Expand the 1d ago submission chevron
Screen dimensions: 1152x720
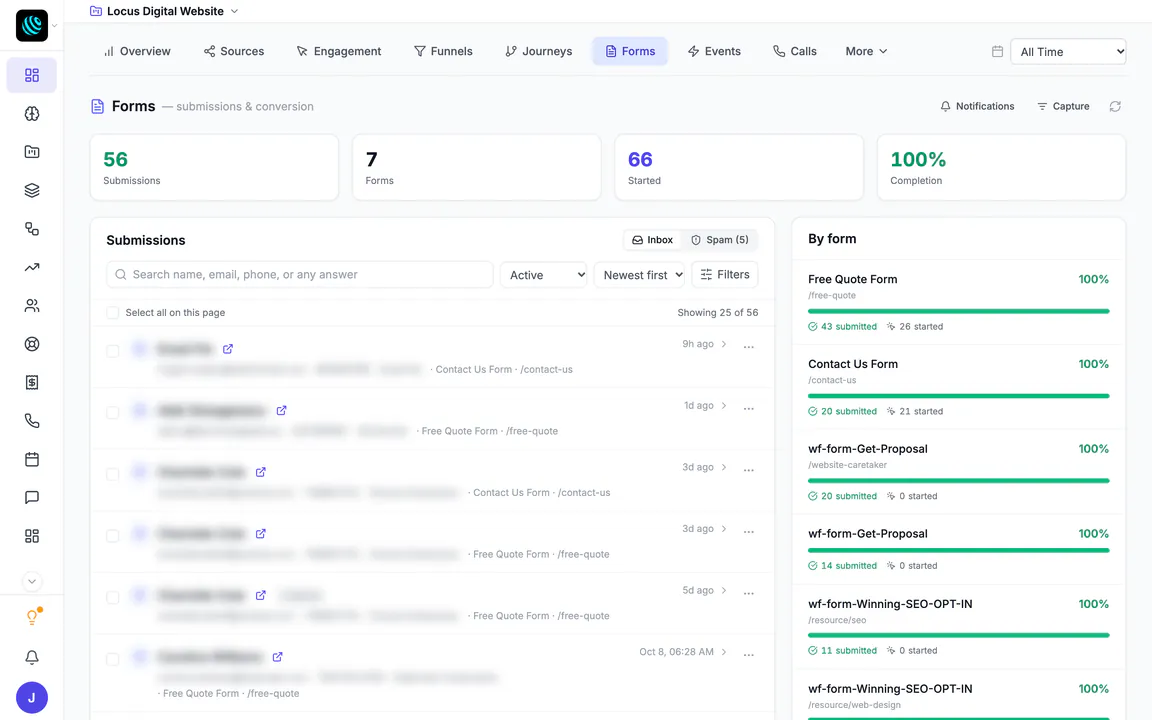(x=724, y=406)
